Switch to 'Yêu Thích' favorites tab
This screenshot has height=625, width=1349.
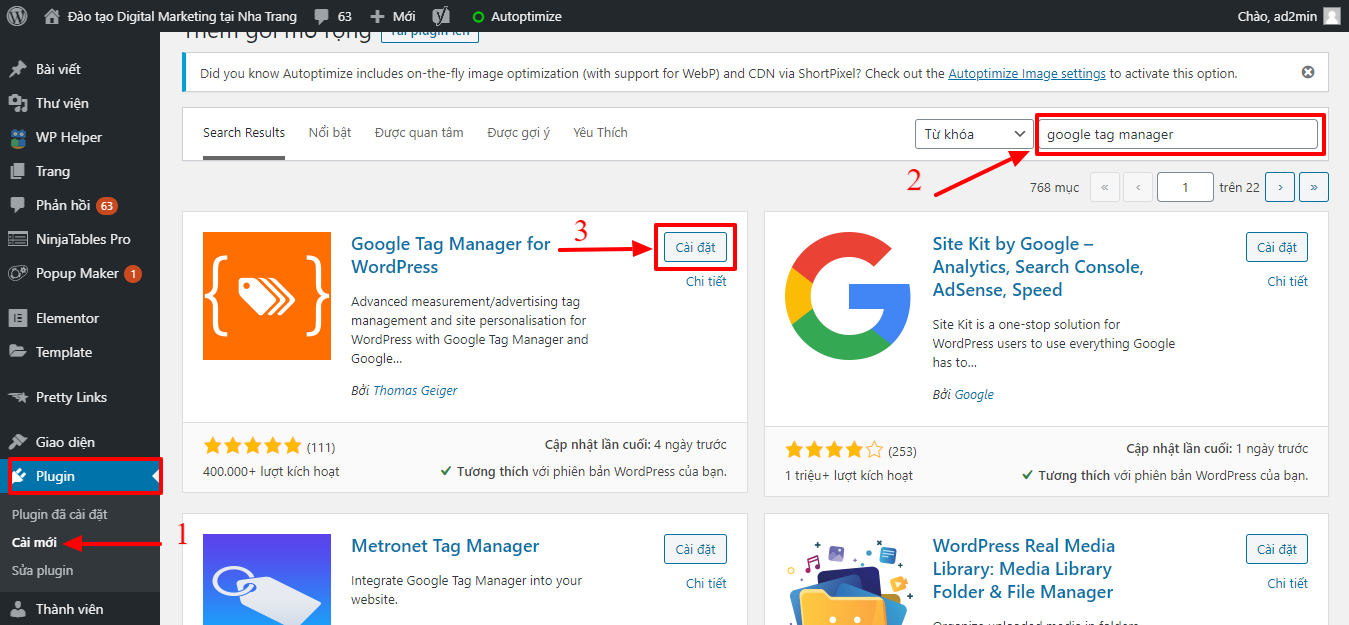pos(600,133)
